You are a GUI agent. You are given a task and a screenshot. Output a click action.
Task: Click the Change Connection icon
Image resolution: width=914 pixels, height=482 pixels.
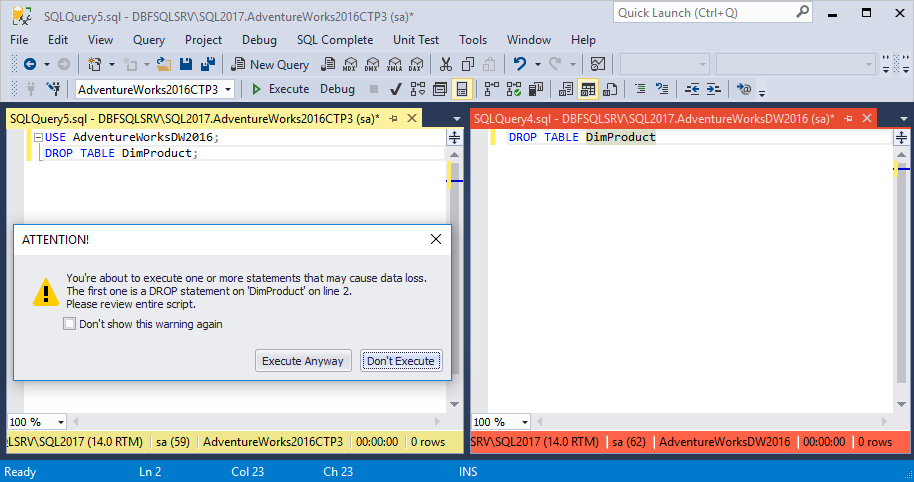pos(54,89)
